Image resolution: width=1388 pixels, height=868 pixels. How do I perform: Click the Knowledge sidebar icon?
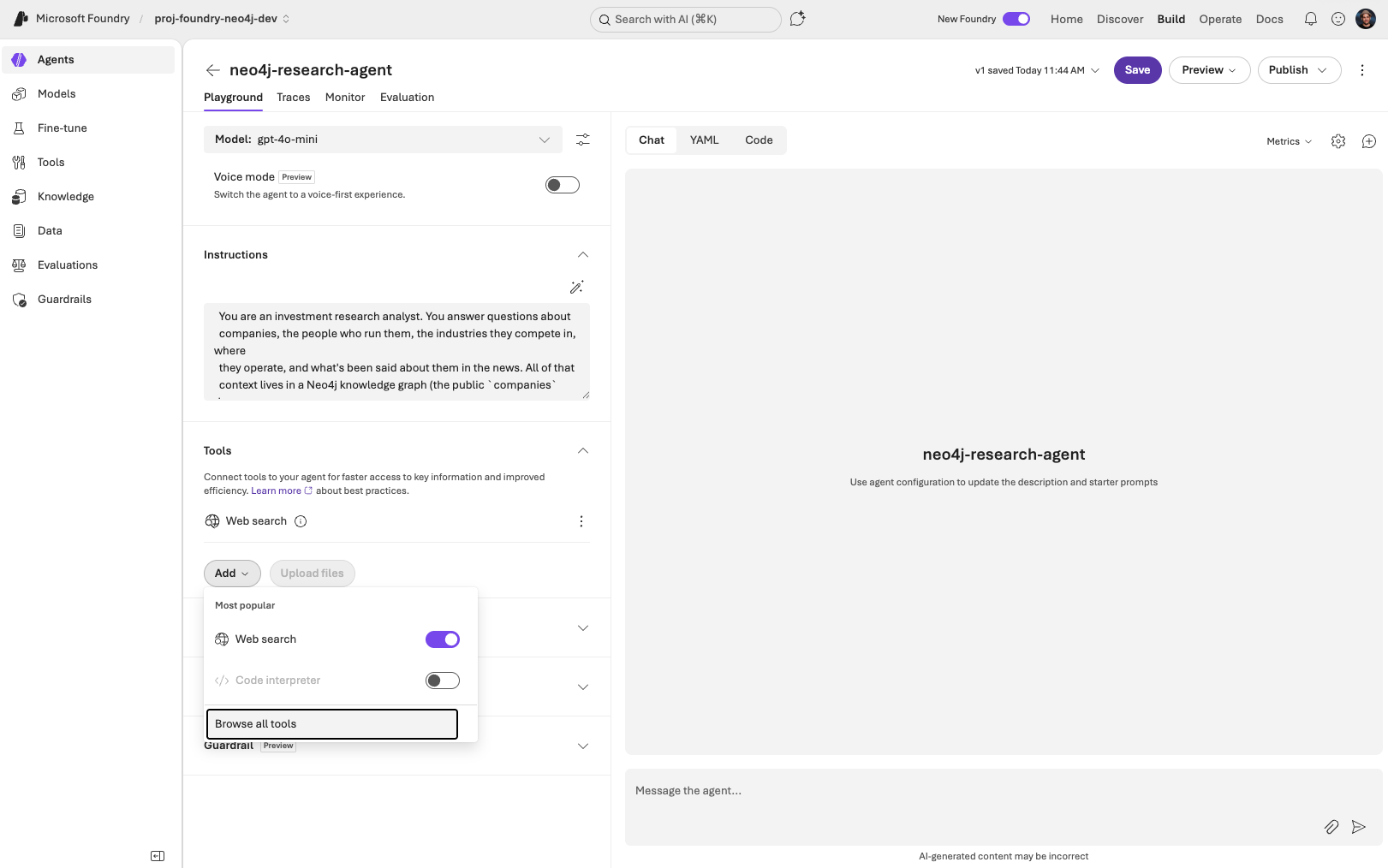tap(19, 197)
